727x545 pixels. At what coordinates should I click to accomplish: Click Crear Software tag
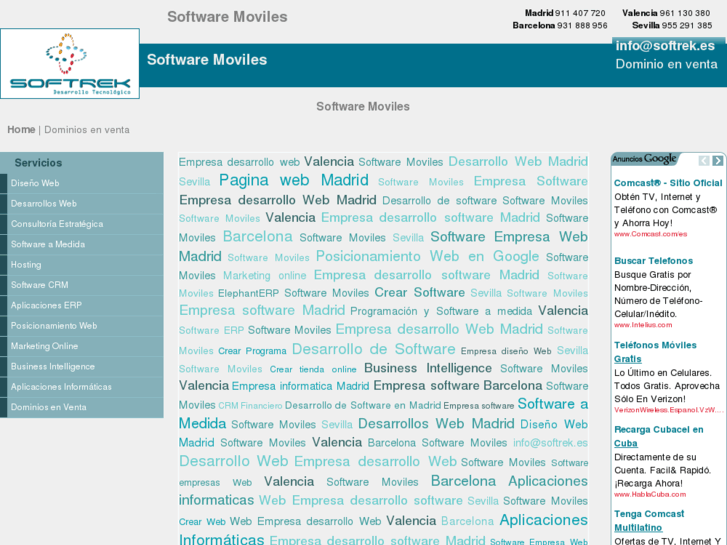(x=420, y=293)
